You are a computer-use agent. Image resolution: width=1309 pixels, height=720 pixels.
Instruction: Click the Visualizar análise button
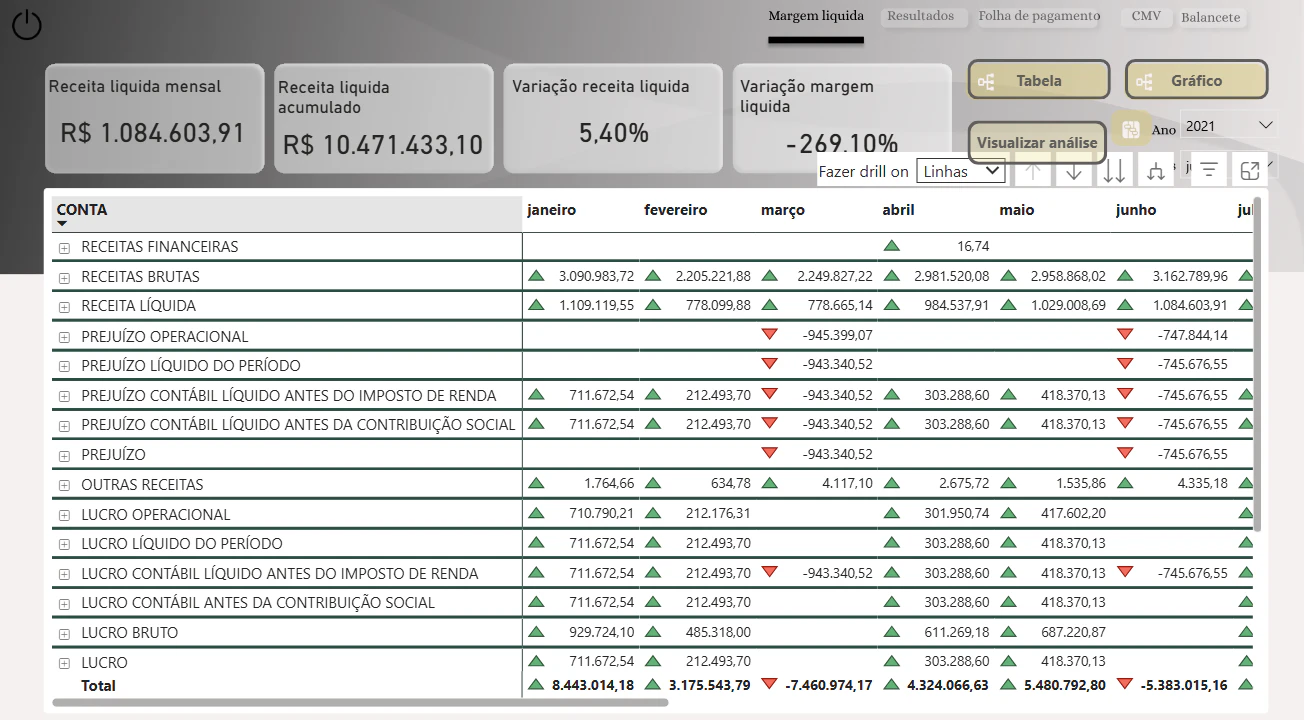point(1037,142)
